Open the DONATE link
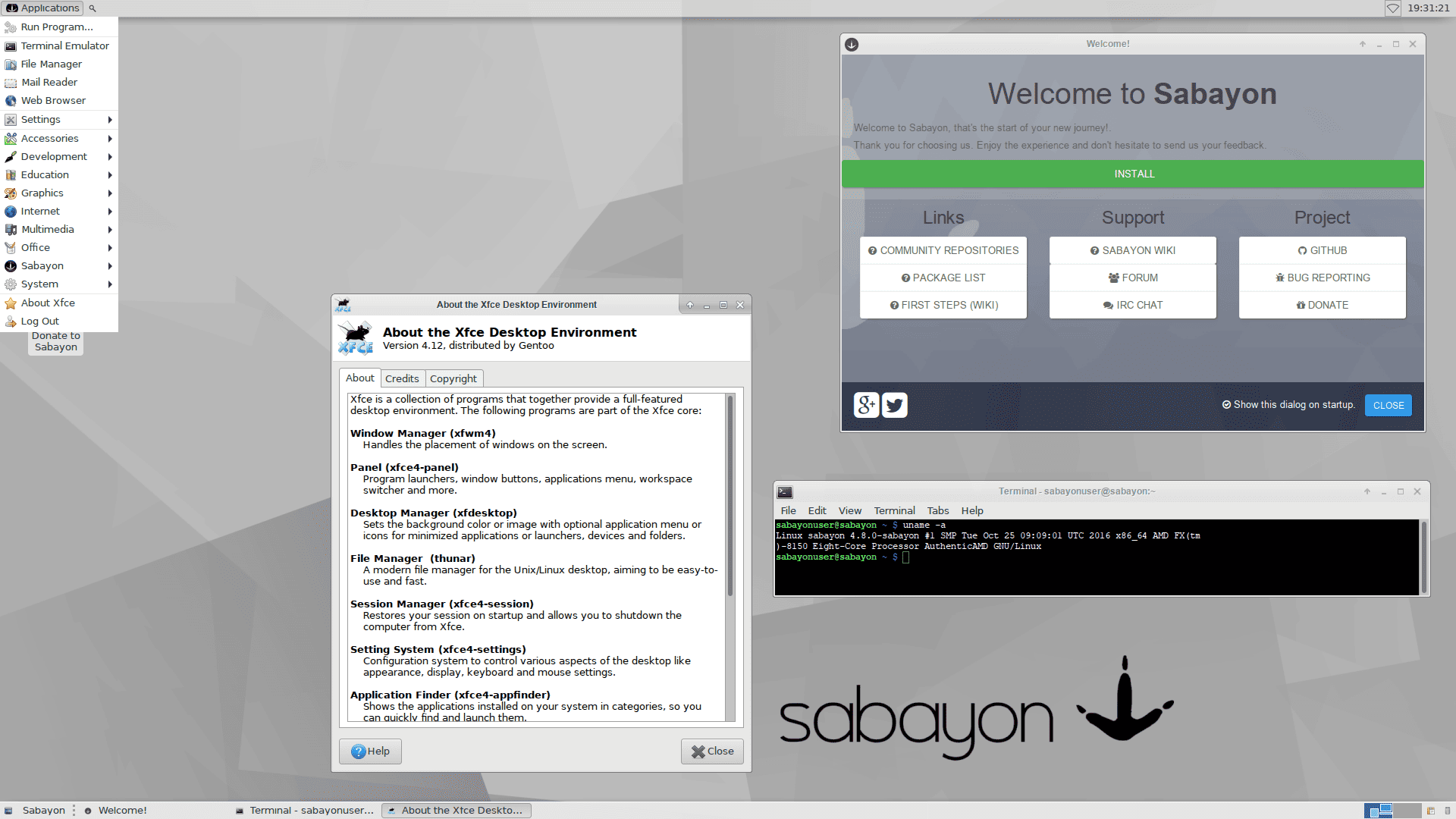1456x819 pixels. [x=1323, y=305]
